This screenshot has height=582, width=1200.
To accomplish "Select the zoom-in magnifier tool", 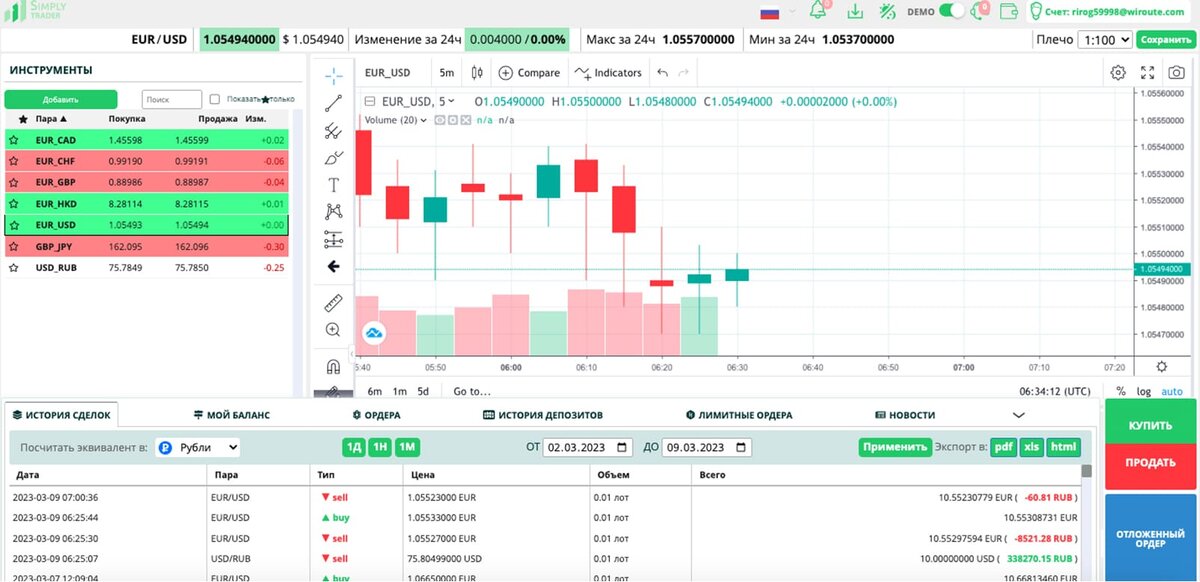I will (x=333, y=330).
